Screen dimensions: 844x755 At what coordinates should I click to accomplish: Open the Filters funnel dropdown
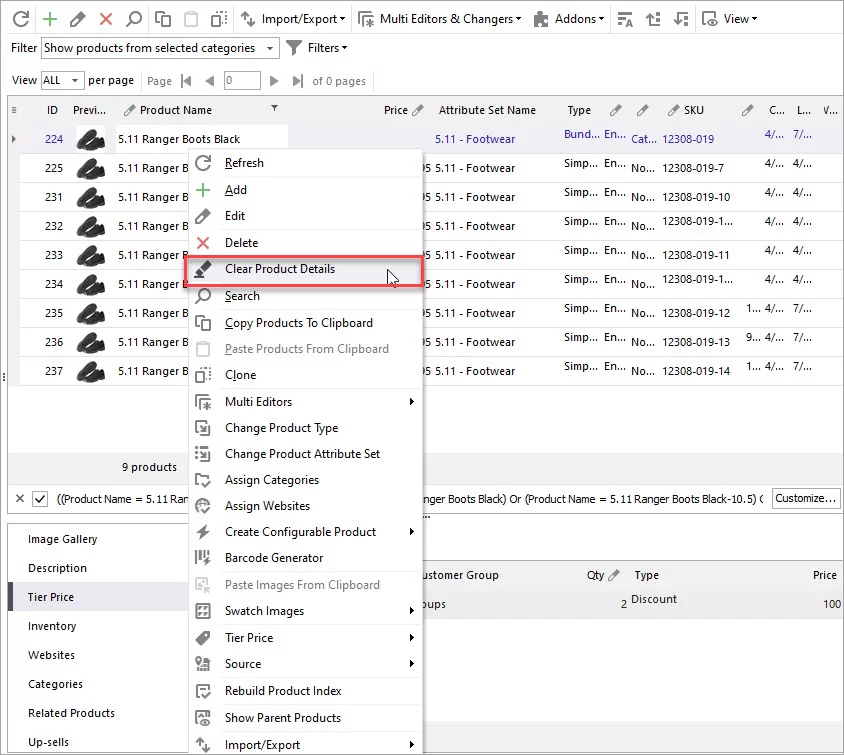[317, 48]
